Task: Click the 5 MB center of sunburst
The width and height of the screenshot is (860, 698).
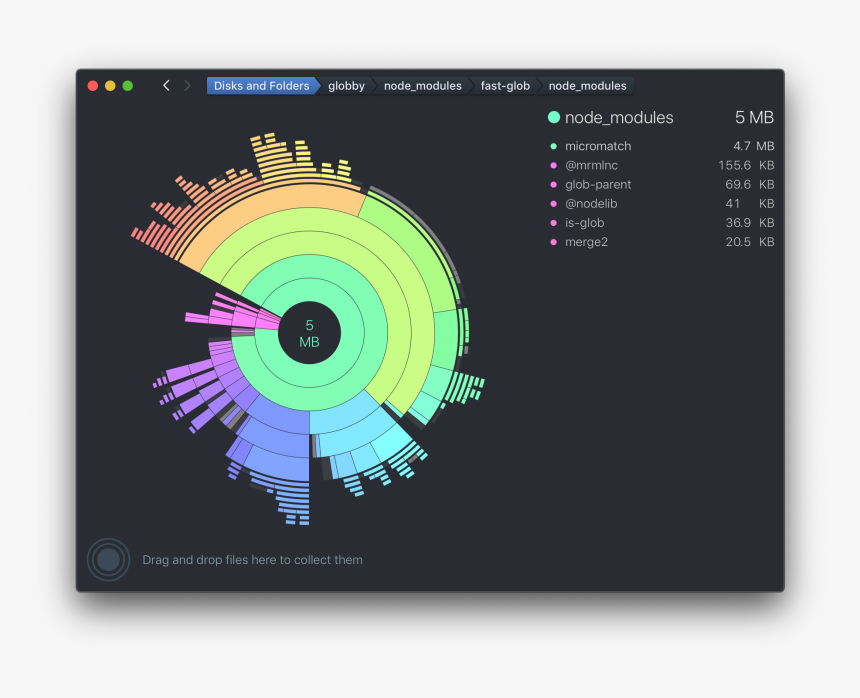Action: pyautogui.click(x=309, y=333)
